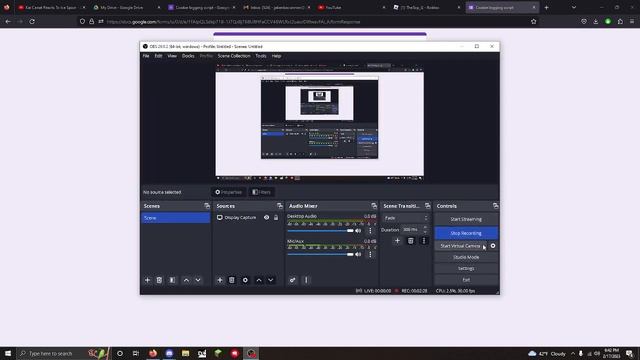Select Display Capture source row
Screen dimensions: 640x360
pyautogui.click(x=247, y=218)
